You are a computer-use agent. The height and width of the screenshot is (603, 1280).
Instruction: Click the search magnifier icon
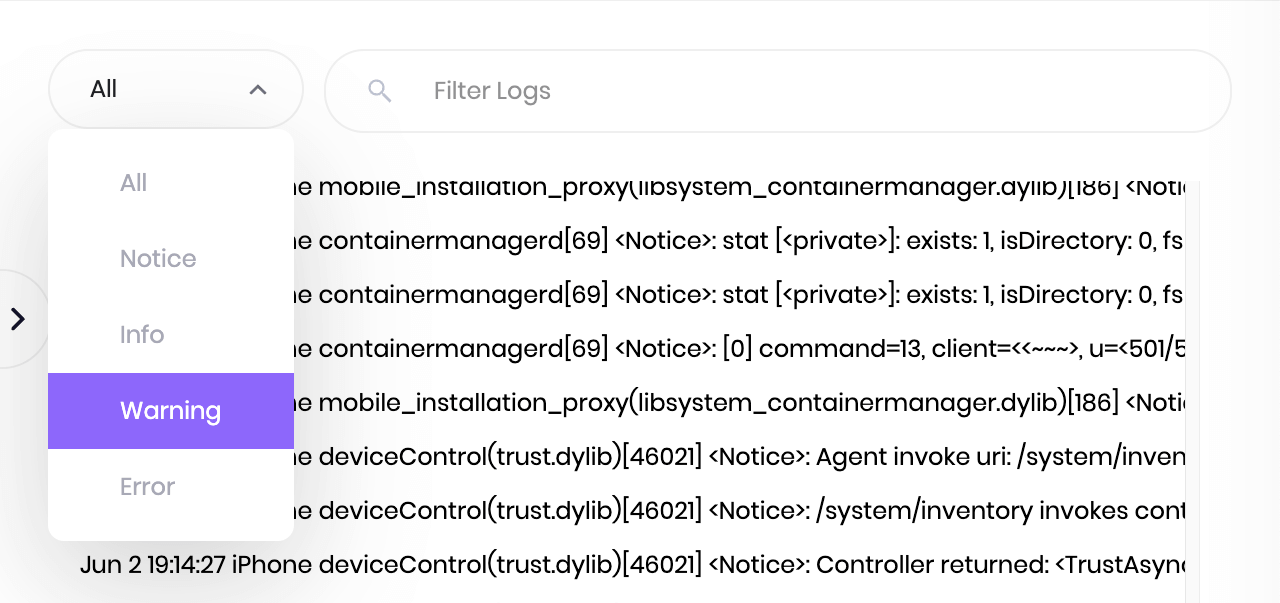point(379,91)
